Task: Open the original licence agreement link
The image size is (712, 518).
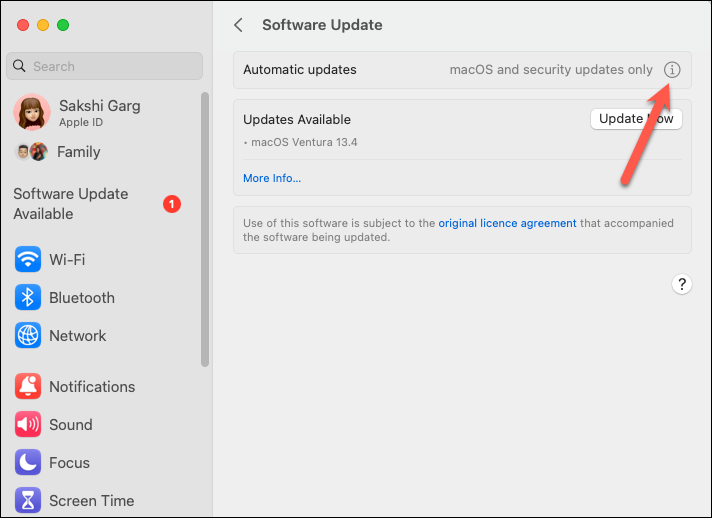Action: (507, 223)
